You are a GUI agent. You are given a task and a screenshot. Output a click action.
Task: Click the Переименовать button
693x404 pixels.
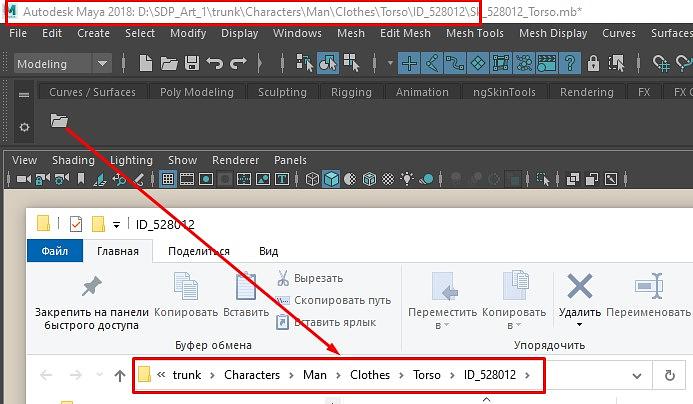click(x=648, y=293)
